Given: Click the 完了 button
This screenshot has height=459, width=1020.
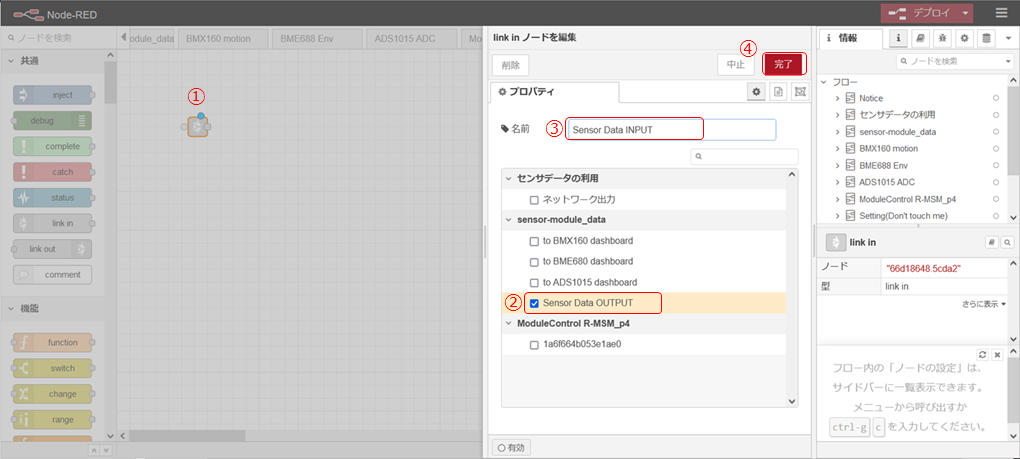Looking at the screenshot, I should pyautogui.click(x=784, y=64).
